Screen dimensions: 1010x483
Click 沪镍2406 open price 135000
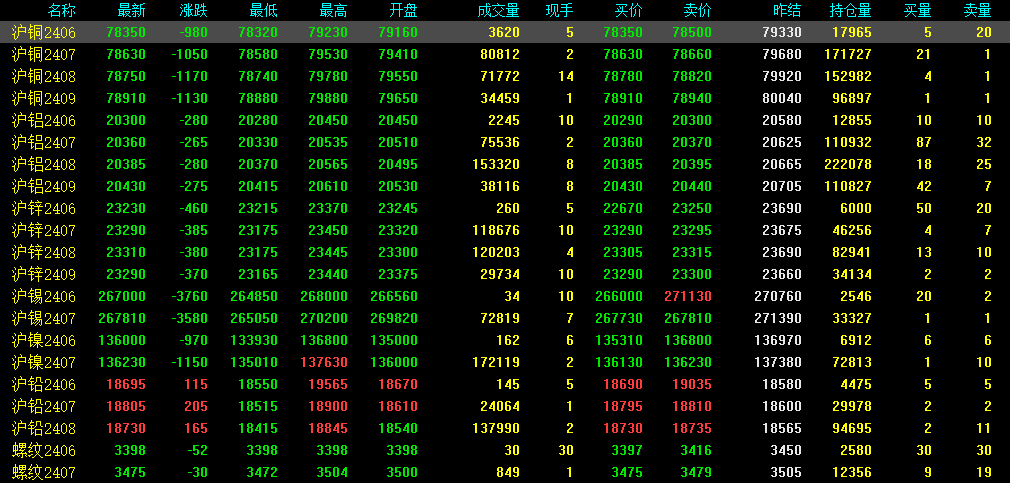(x=394, y=341)
